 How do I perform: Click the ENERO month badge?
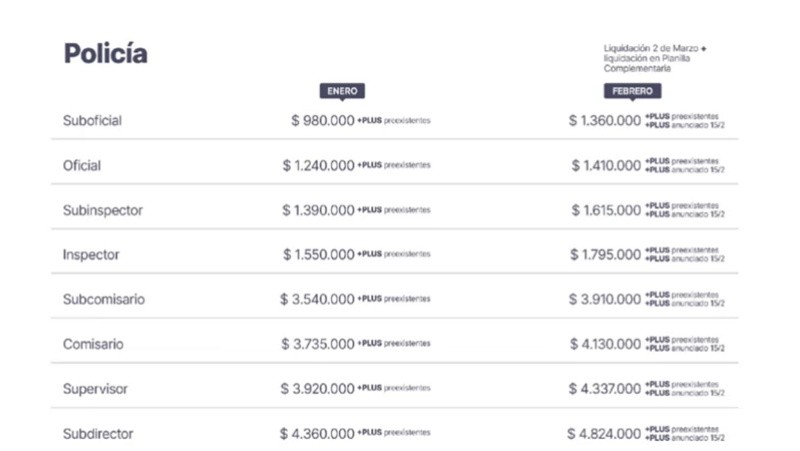(342, 91)
